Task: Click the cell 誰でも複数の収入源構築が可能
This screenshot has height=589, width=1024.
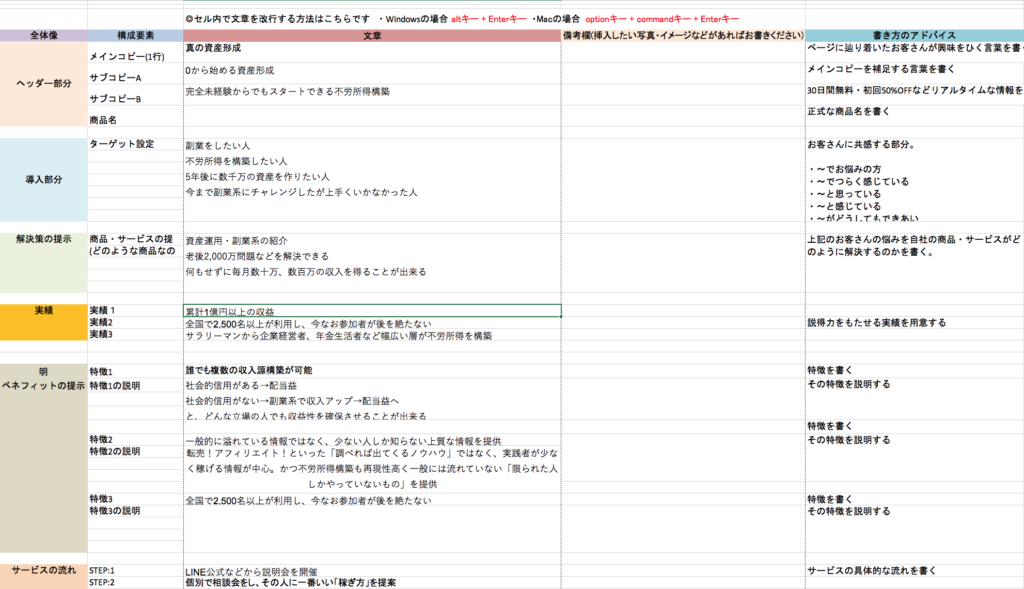Action: tap(371, 371)
